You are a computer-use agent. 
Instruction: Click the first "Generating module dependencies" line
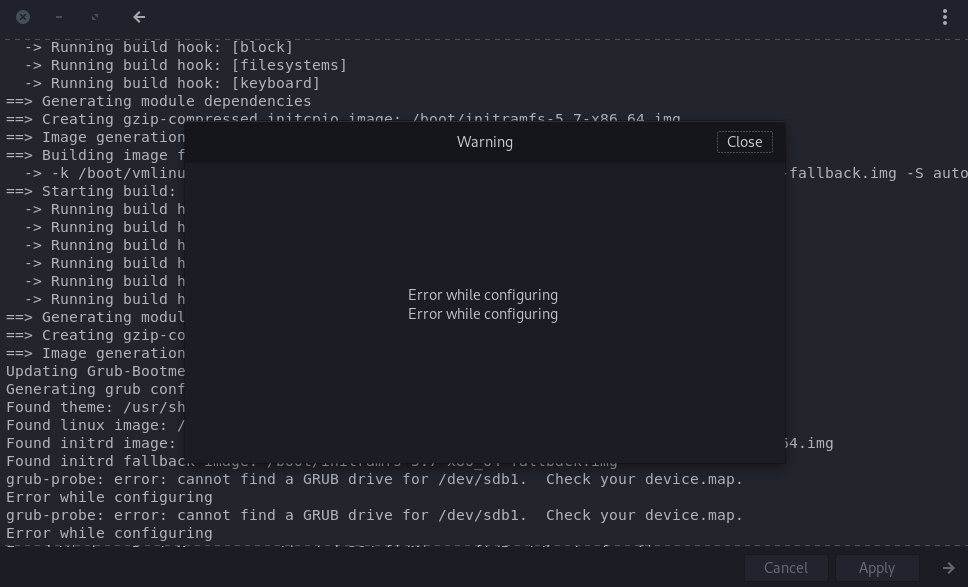click(x=158, y=101)
